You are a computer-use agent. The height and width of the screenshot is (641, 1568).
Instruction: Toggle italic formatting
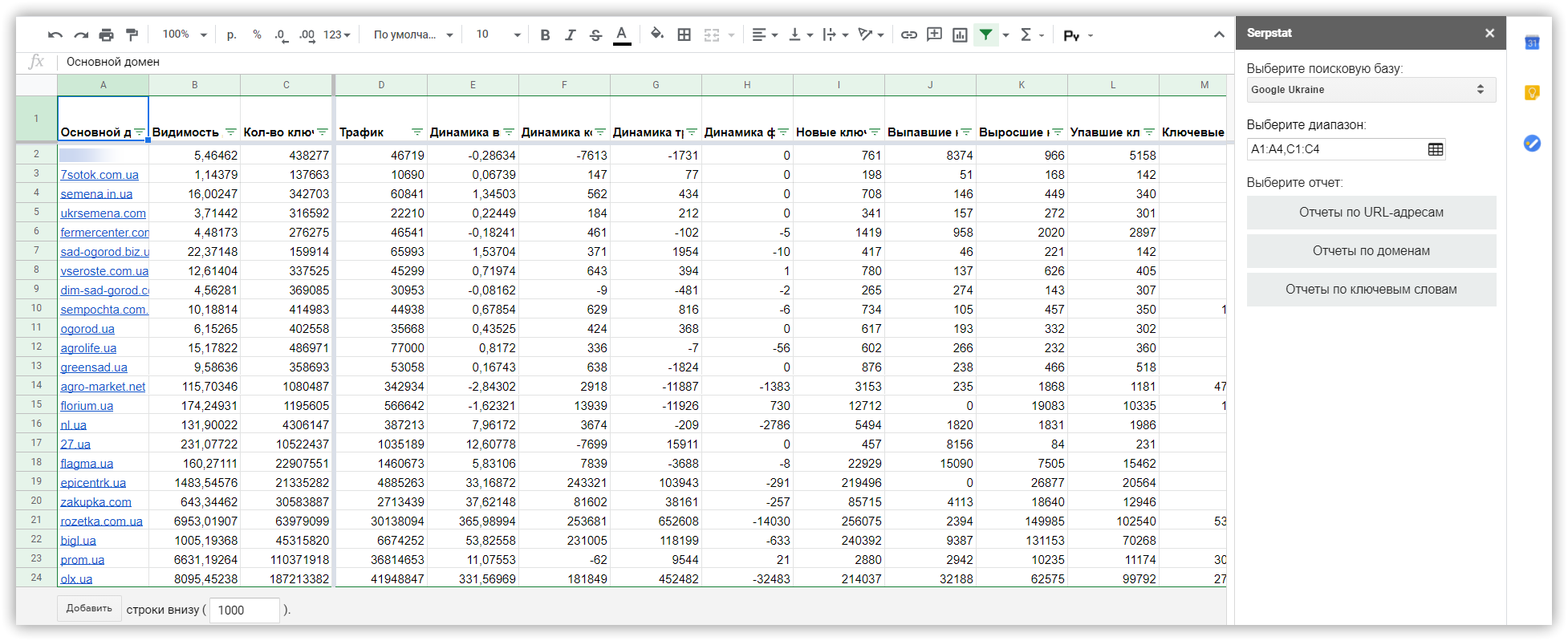[x=571, y=34]
